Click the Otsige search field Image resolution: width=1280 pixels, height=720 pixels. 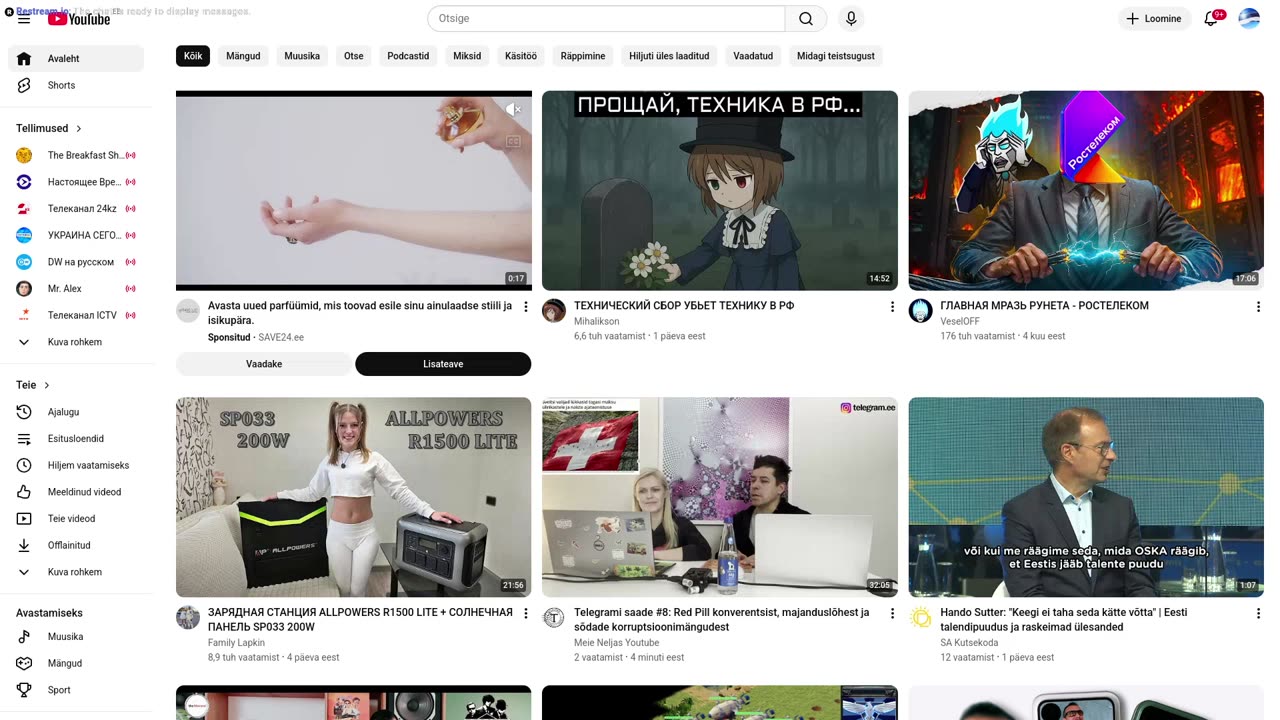pos(606,19)
